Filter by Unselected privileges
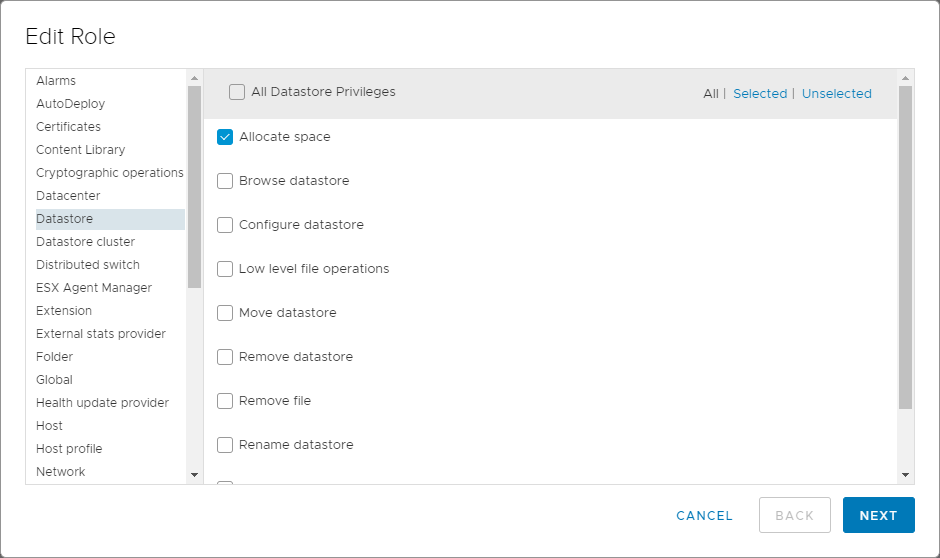 click(x=836, y=93)
